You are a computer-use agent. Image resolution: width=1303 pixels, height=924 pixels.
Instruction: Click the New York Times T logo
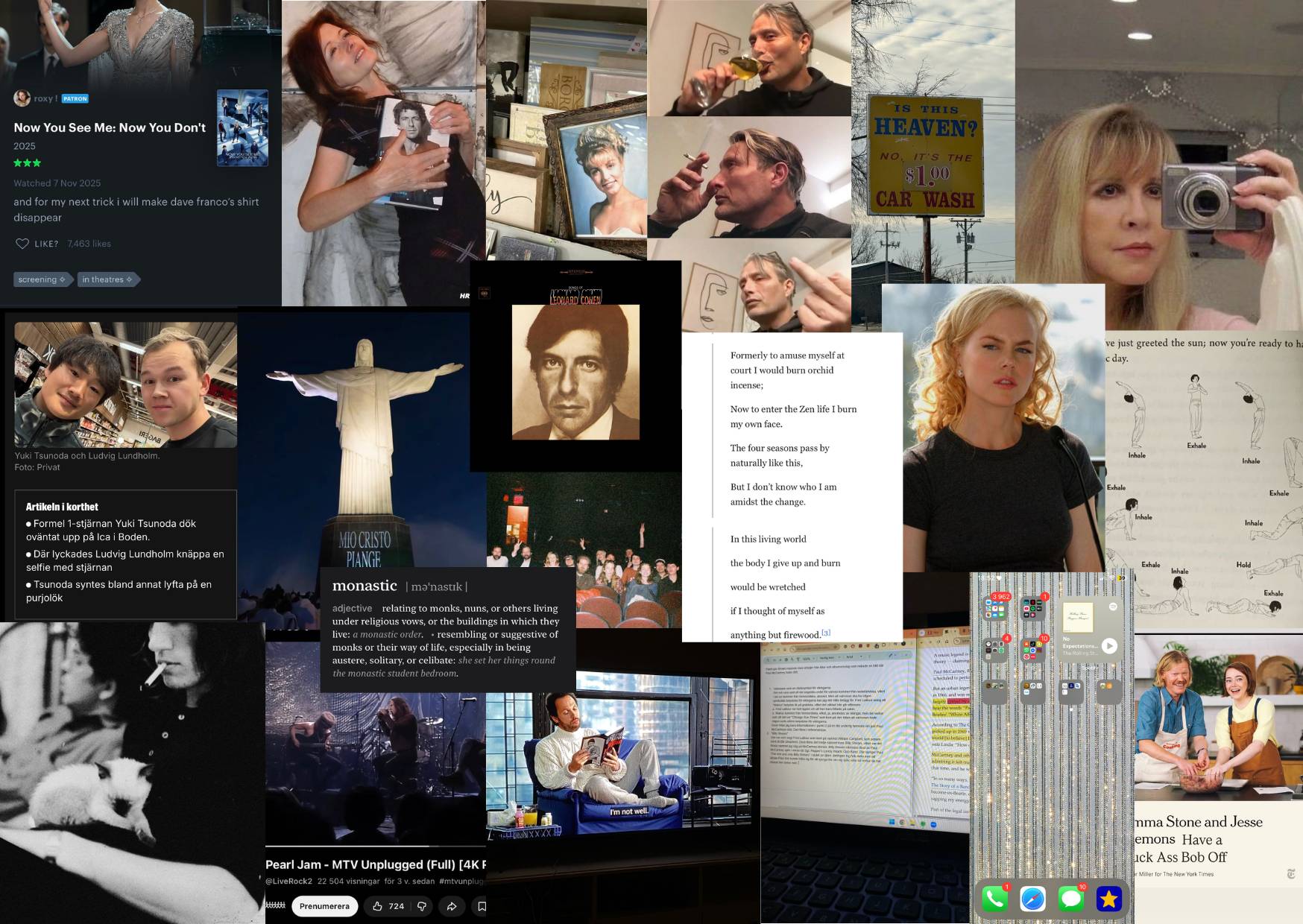[x=1291, y=874]
